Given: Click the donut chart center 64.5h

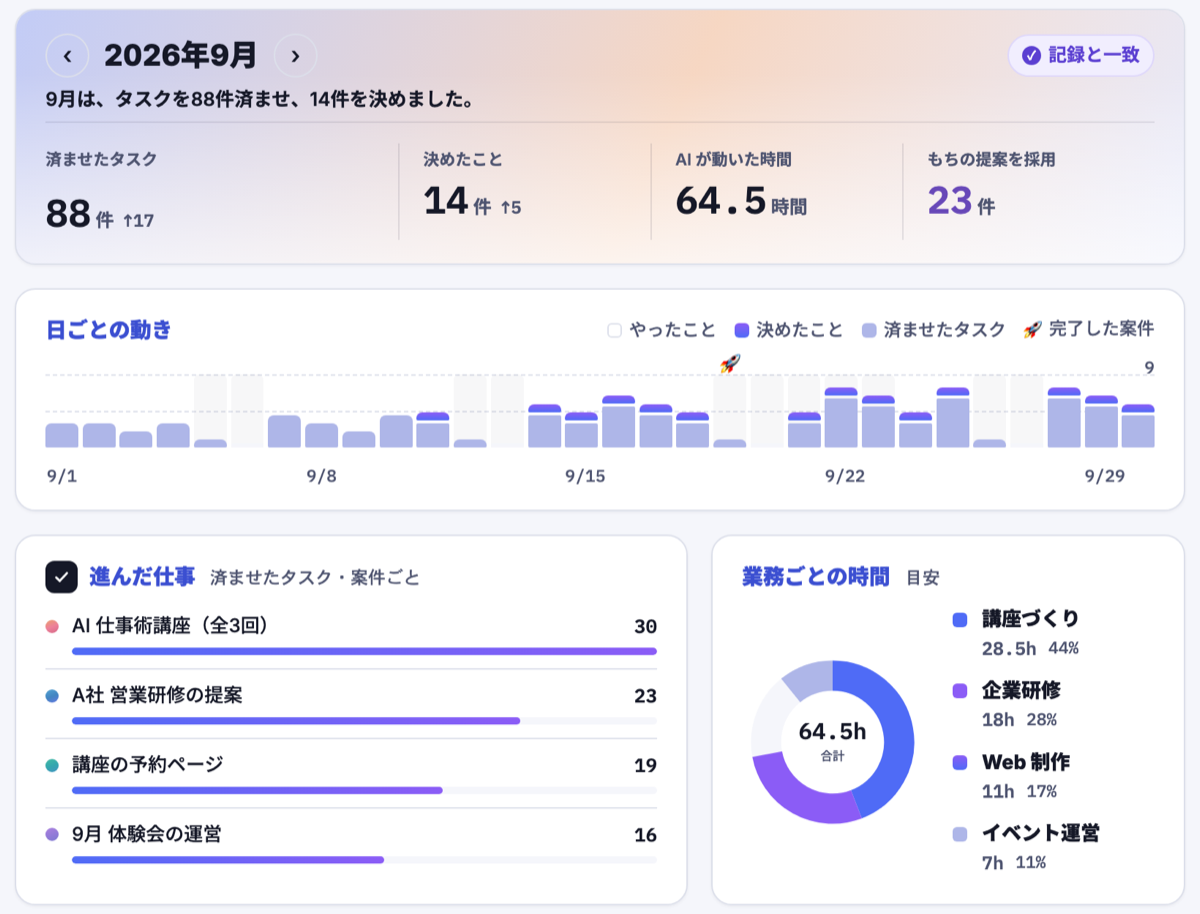Looking at the screenshot, I should click(x=832, y=733).
